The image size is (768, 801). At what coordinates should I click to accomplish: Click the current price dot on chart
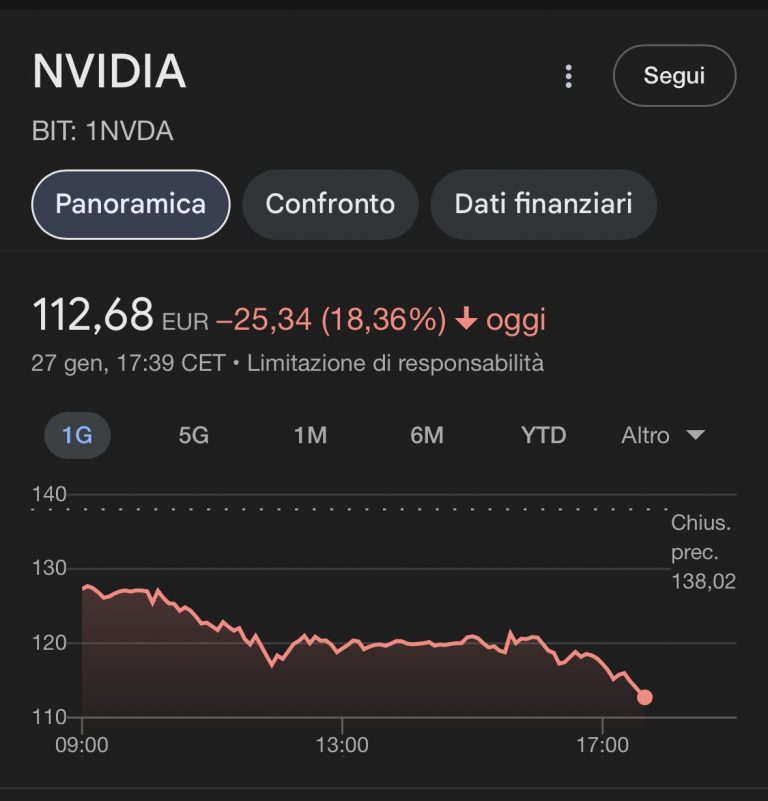point(644,697)
